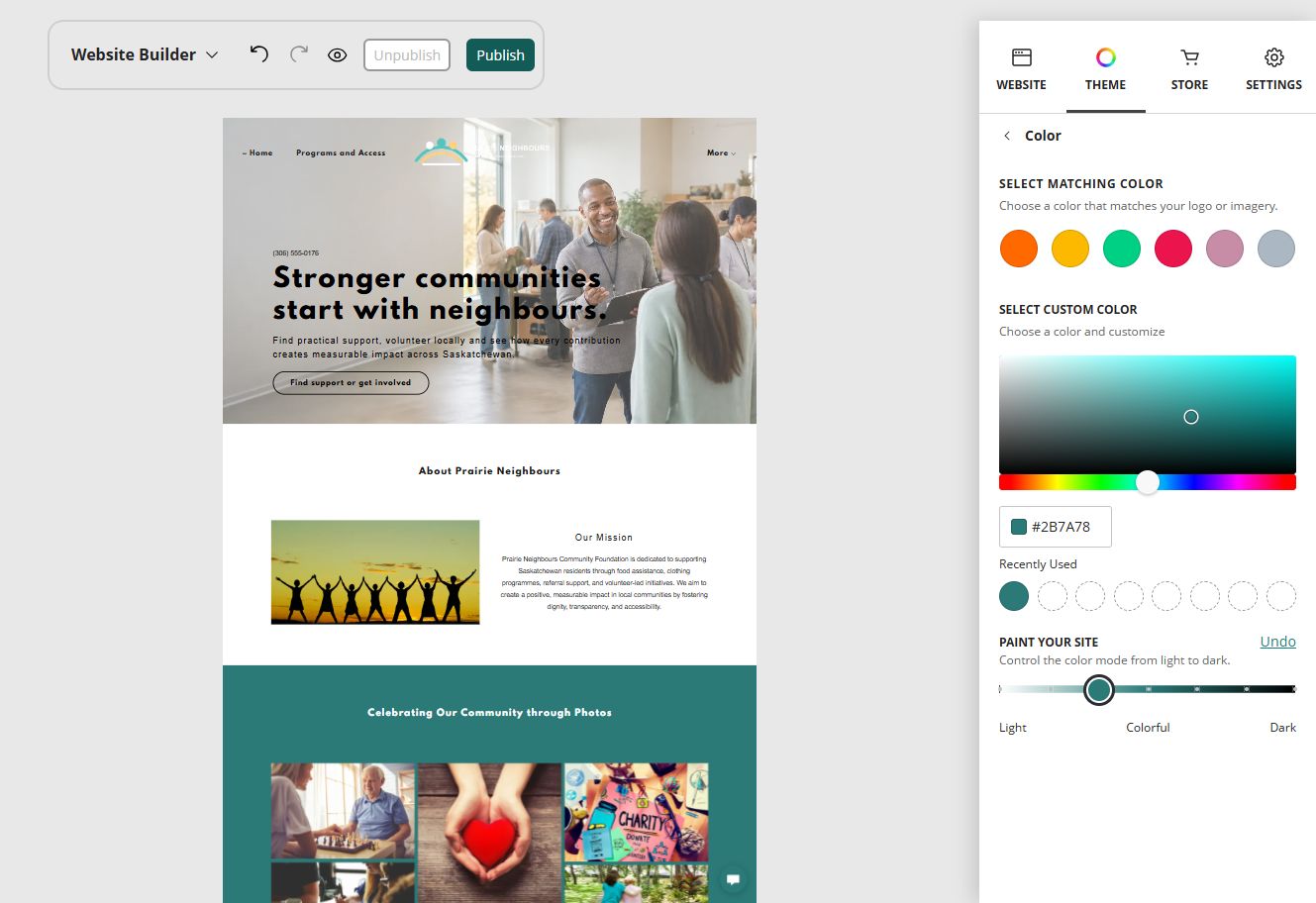The image size is (1316, 903).
Task: Select the THEME tab
Action: [1105, 69]
